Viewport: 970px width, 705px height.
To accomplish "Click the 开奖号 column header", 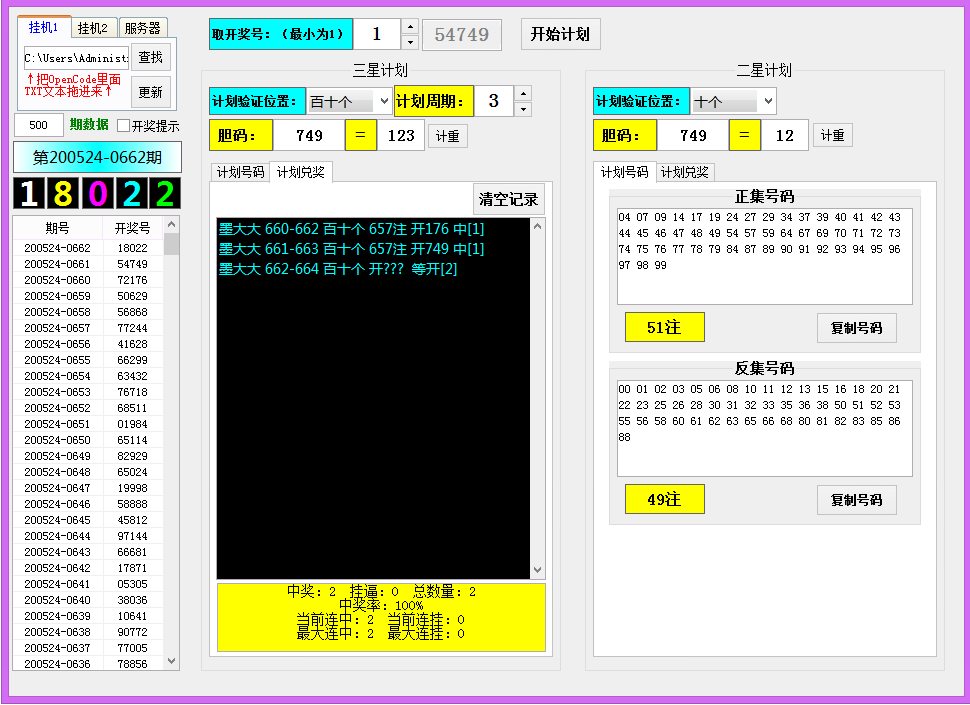I will click(132, 228).
